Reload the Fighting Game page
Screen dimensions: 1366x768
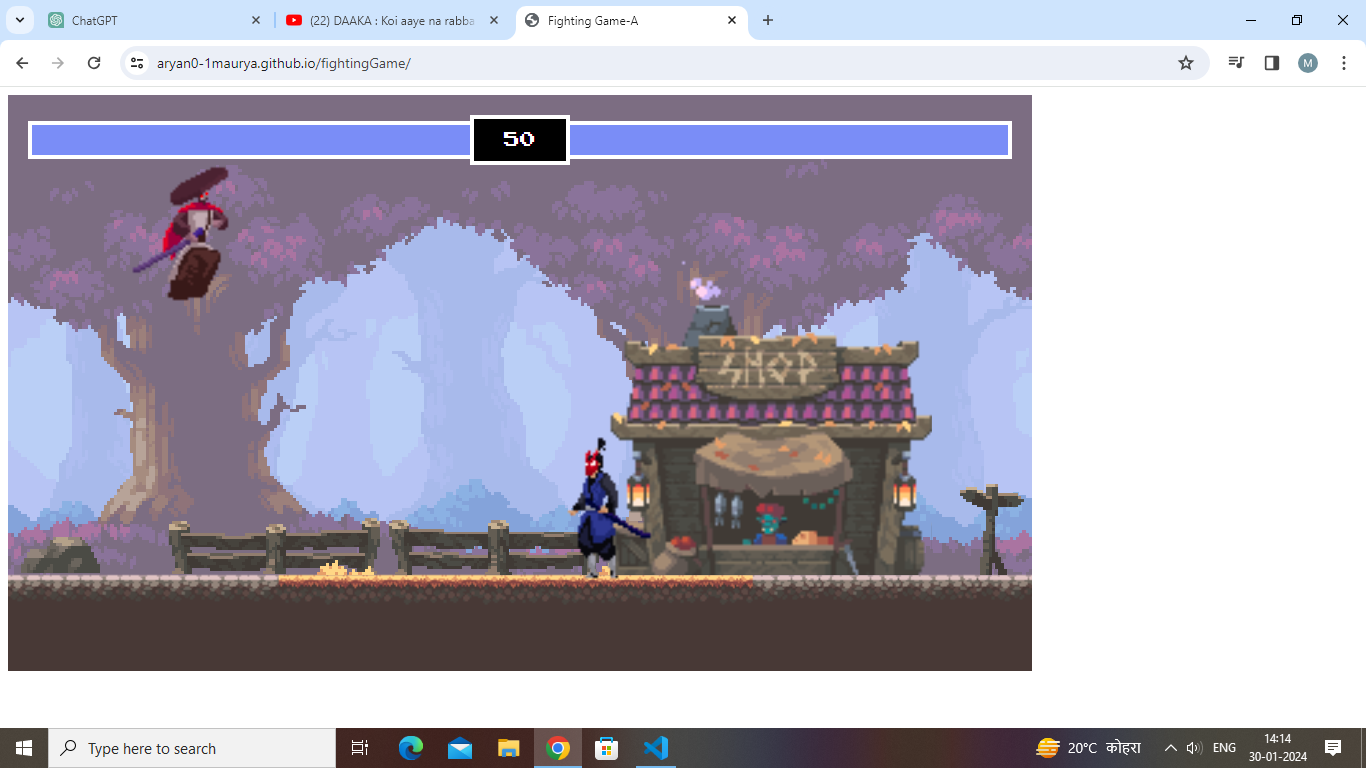(94, 62)
